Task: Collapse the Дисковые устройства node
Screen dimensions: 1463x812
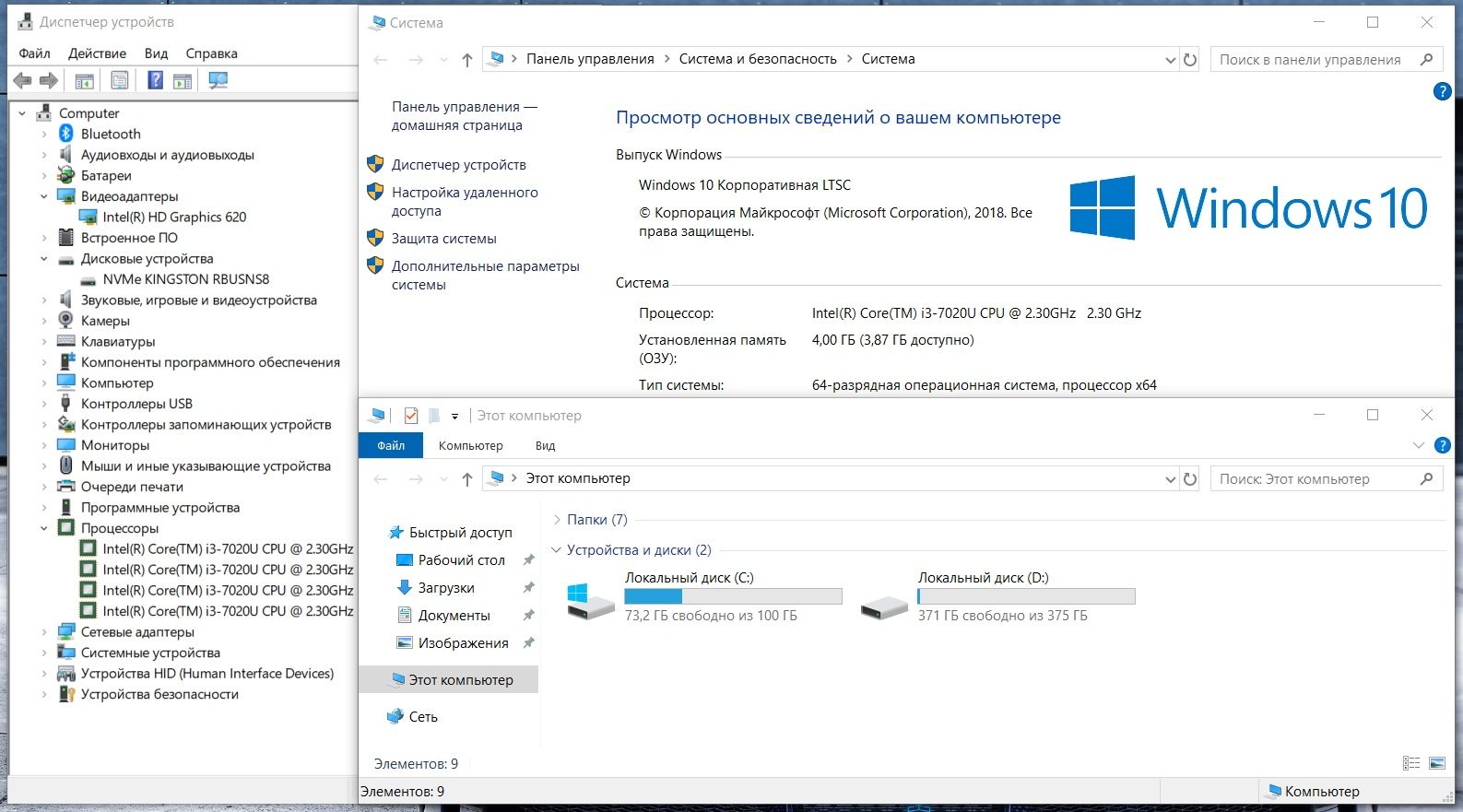Action: [x=43, y=259]
